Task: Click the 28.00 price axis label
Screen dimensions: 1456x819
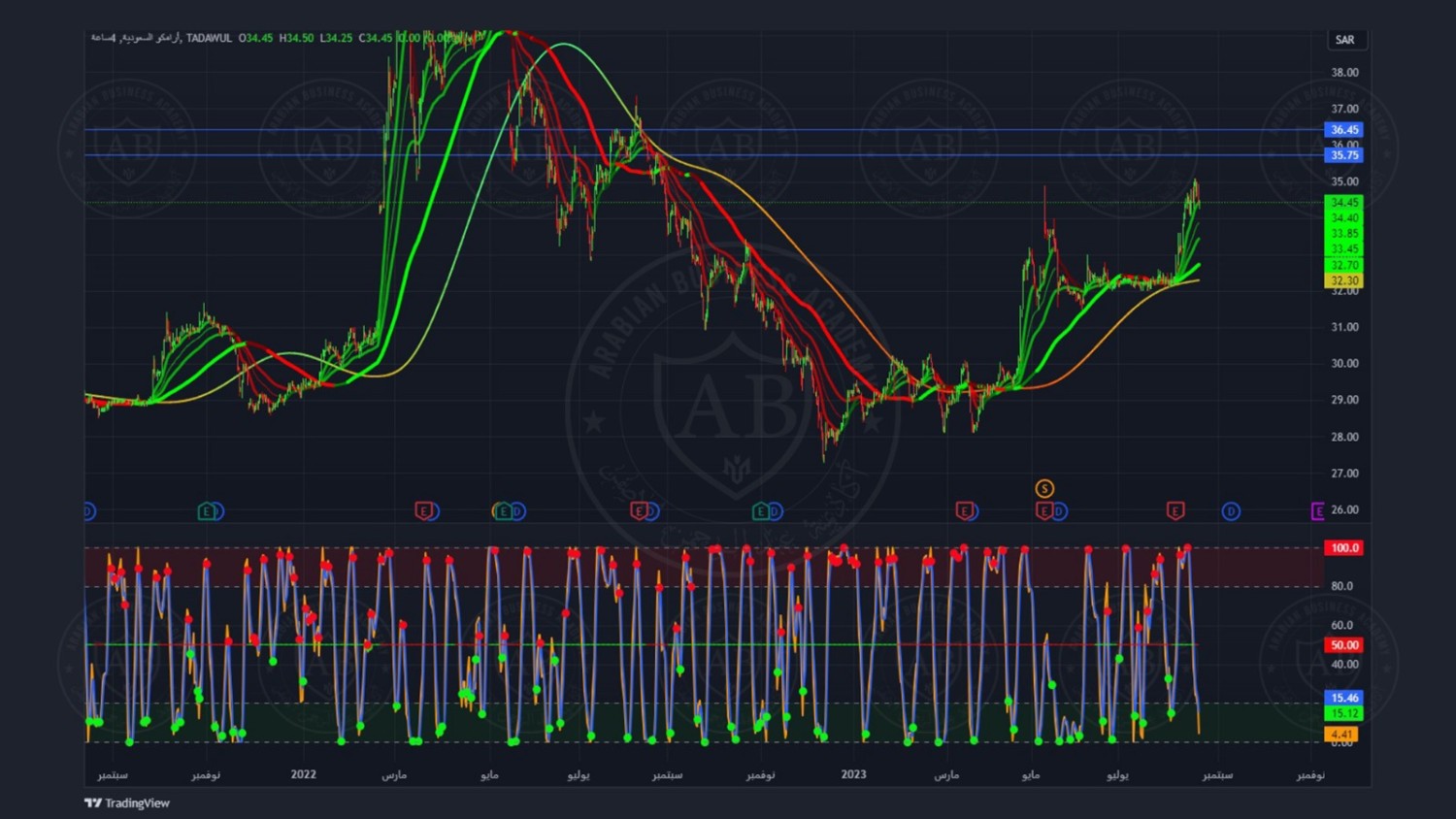Action: (1344, 437)
